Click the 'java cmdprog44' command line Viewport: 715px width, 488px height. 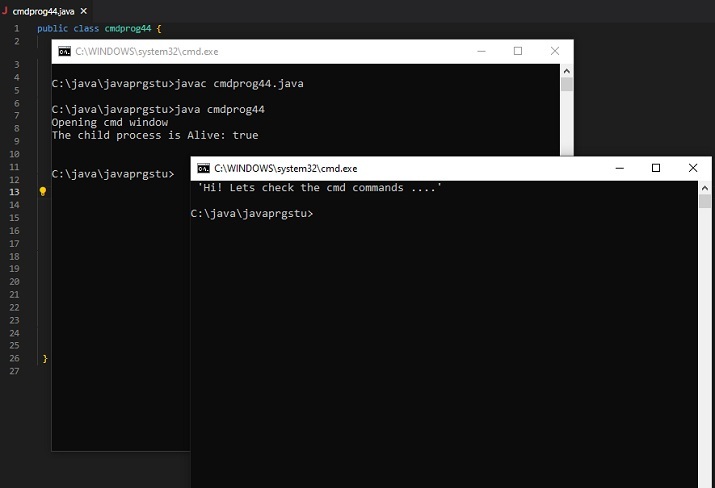pos(158,109)
